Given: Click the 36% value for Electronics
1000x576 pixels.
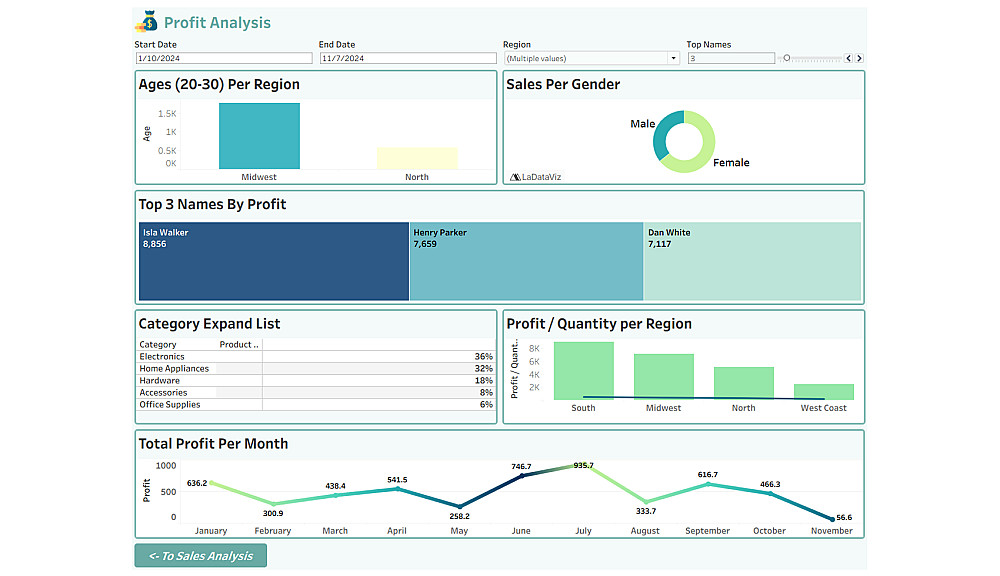Looking at the screenshot, I should point(483,357).
